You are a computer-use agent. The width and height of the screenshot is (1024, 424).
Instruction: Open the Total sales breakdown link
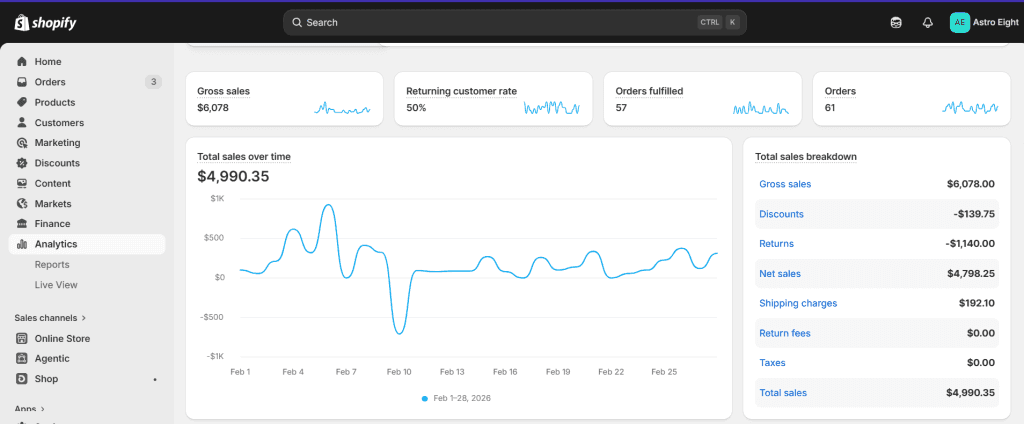[x=782, y=393]
